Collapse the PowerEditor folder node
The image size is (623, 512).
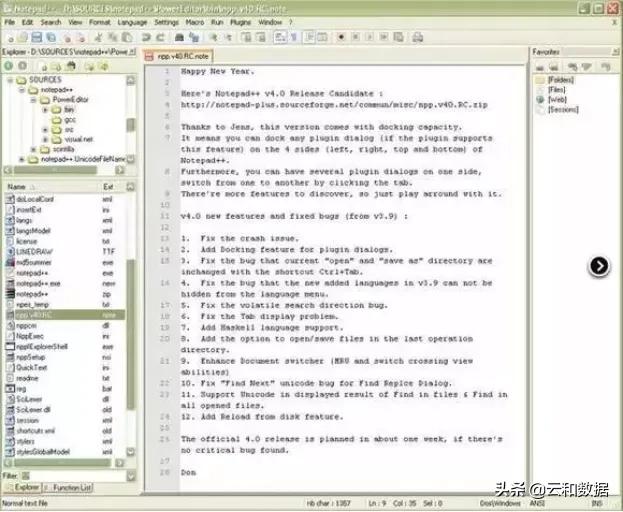coord(34,100)
